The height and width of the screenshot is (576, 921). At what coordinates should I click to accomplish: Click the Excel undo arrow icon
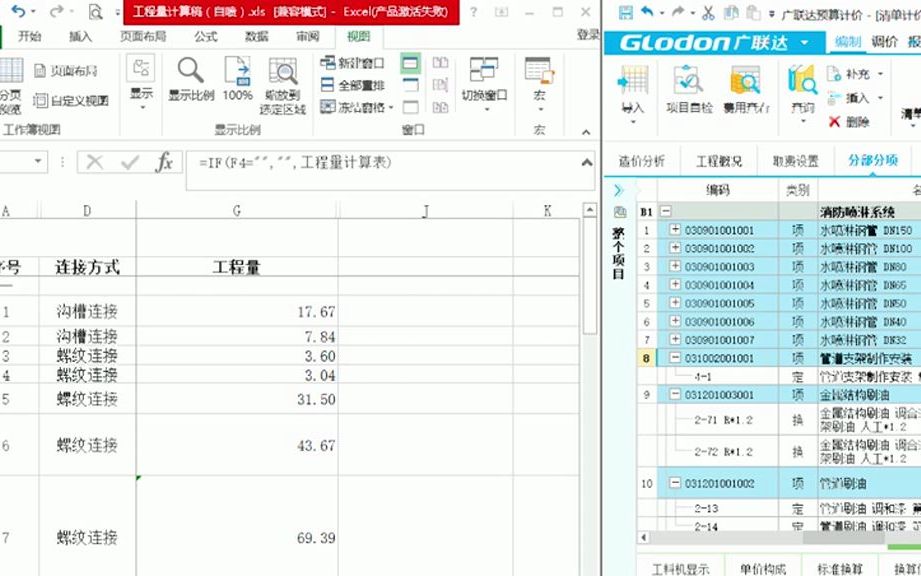[18, 11]
